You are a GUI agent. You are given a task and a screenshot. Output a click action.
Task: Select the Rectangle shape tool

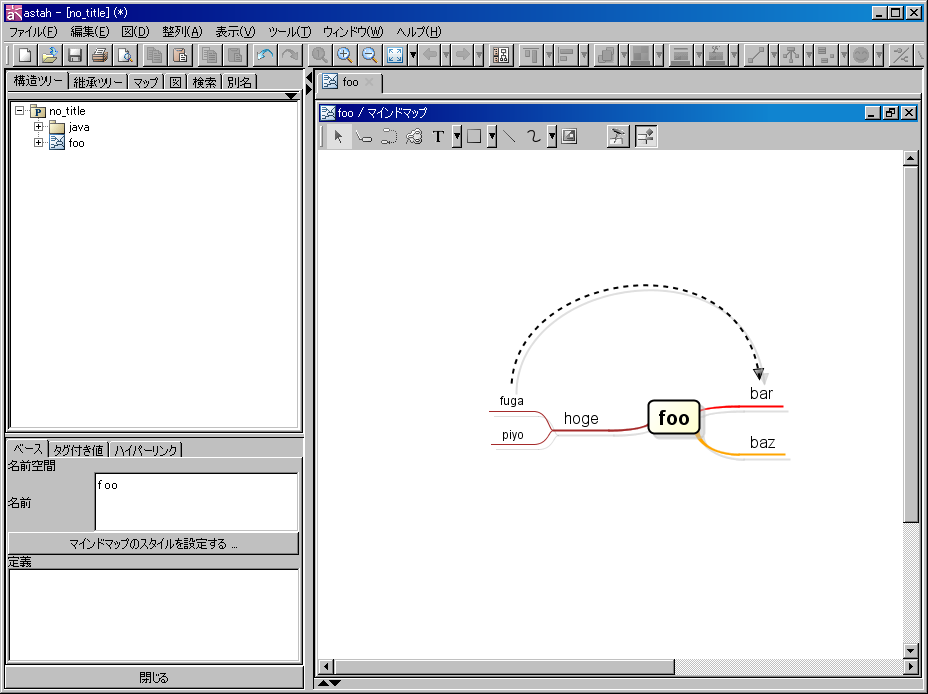click(x=474, y=137)
